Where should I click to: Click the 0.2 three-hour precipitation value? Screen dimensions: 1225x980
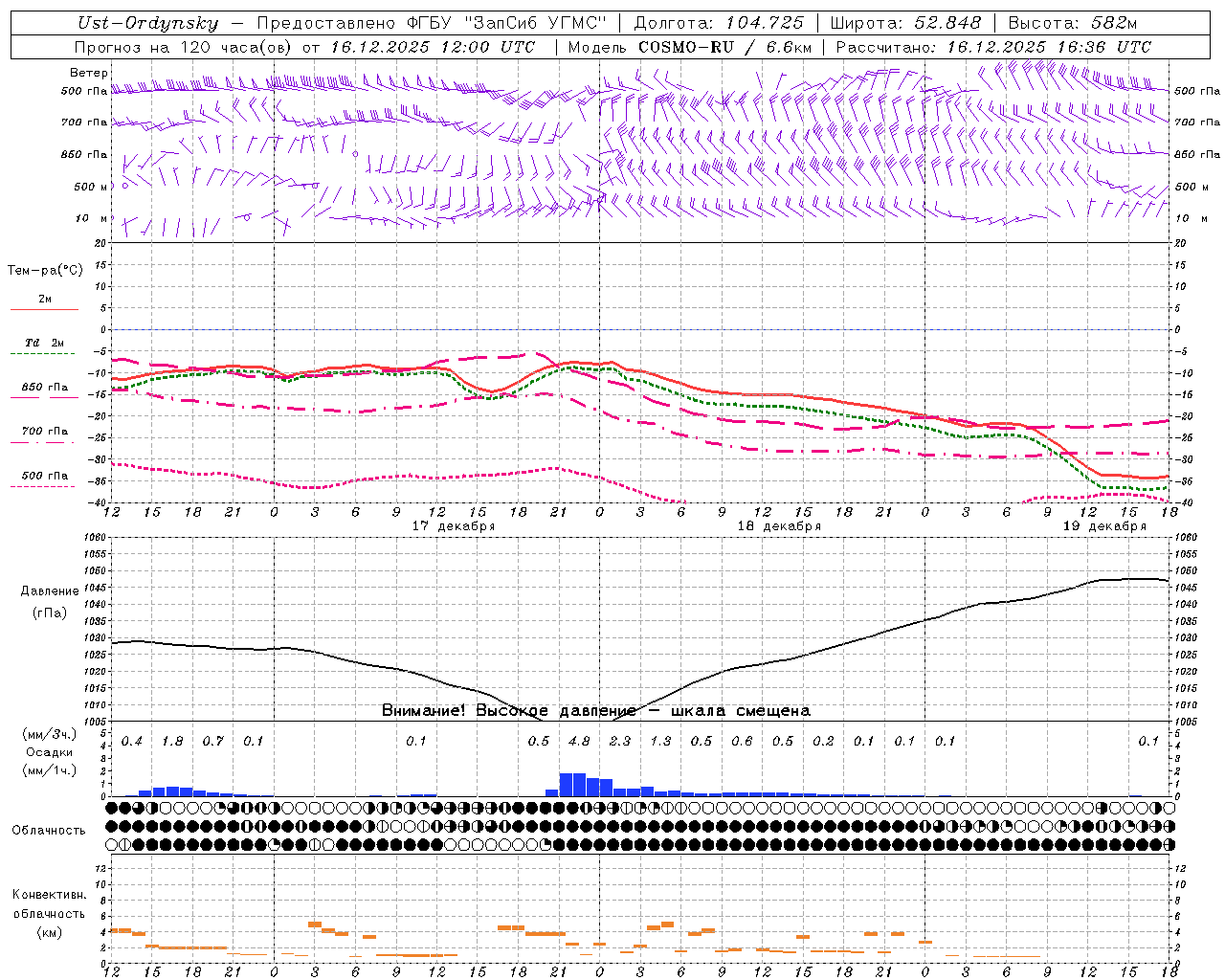823,741
